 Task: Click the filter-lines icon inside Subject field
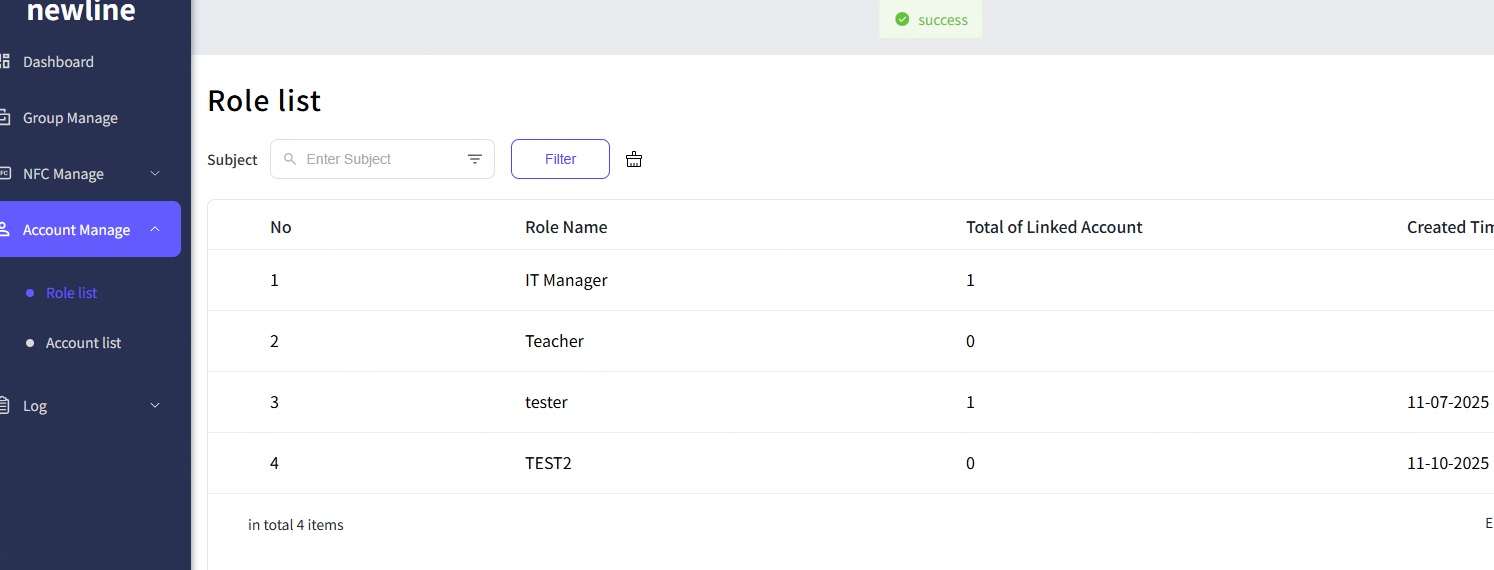475,159
